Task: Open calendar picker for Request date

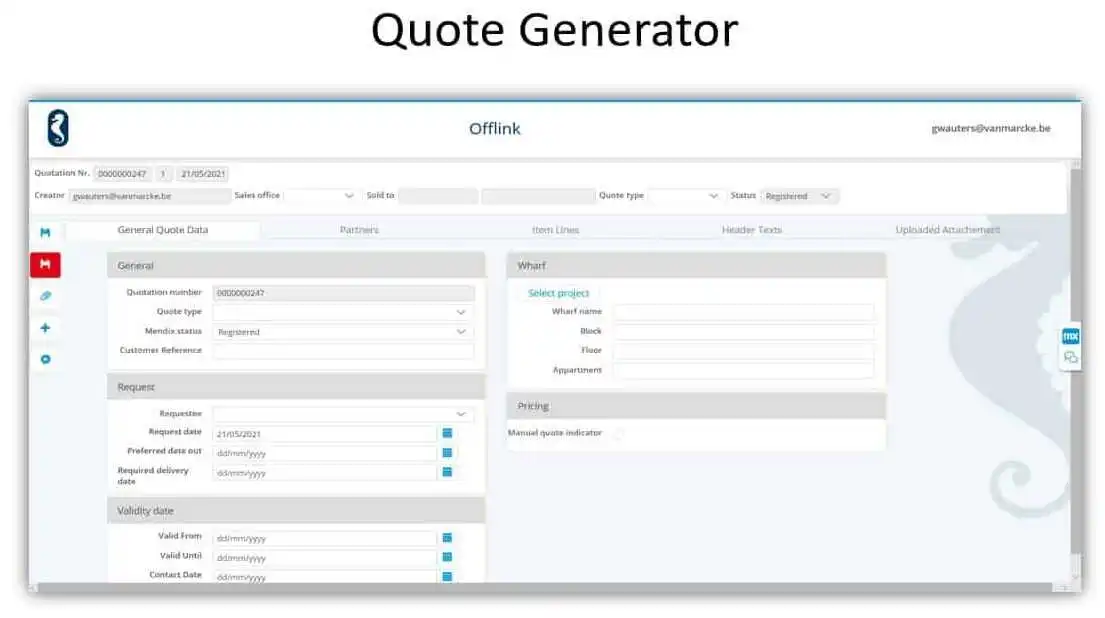Action: (x=447, y=433)
